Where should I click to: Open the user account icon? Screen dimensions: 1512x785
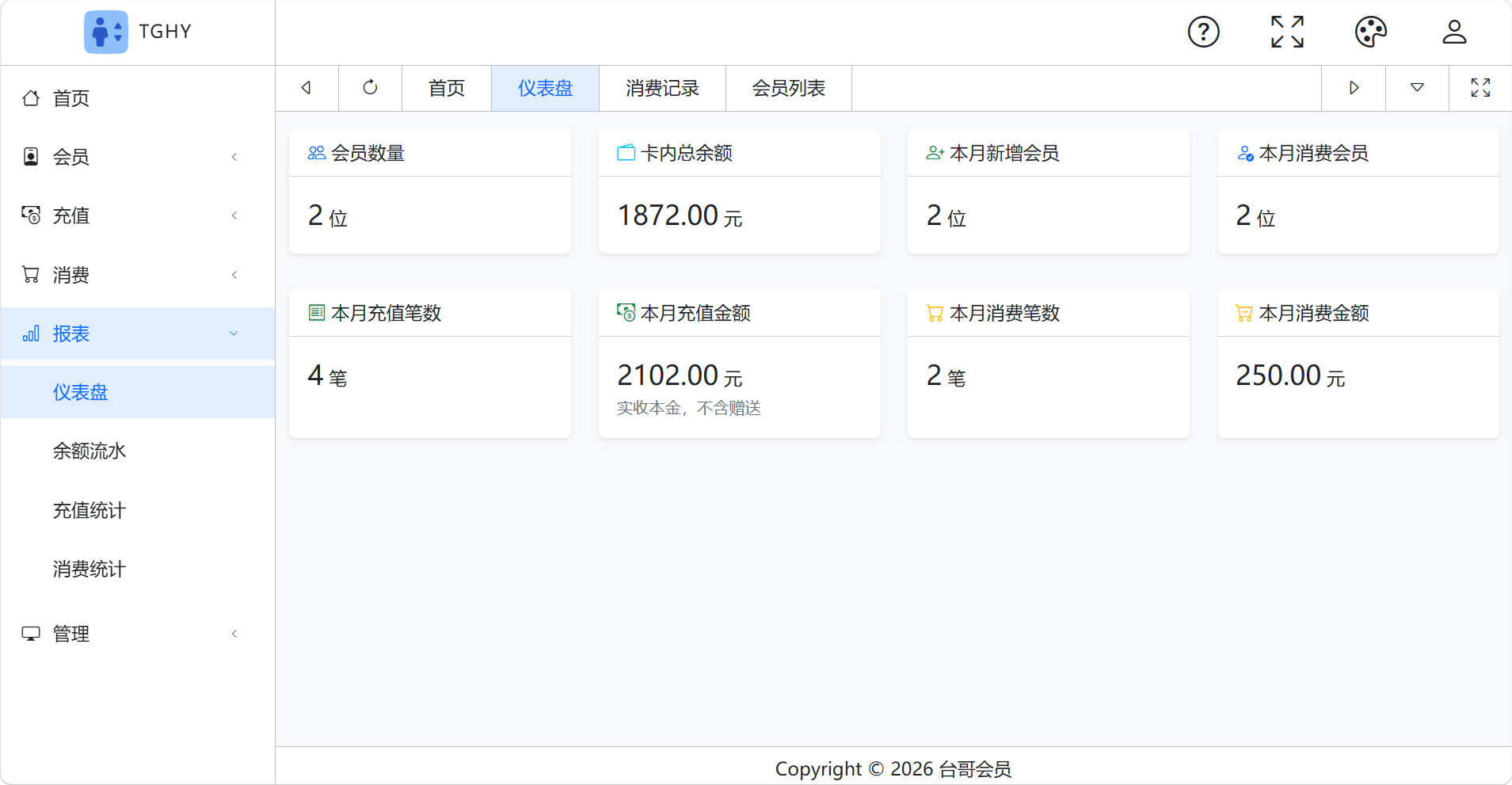[1455, 32]
